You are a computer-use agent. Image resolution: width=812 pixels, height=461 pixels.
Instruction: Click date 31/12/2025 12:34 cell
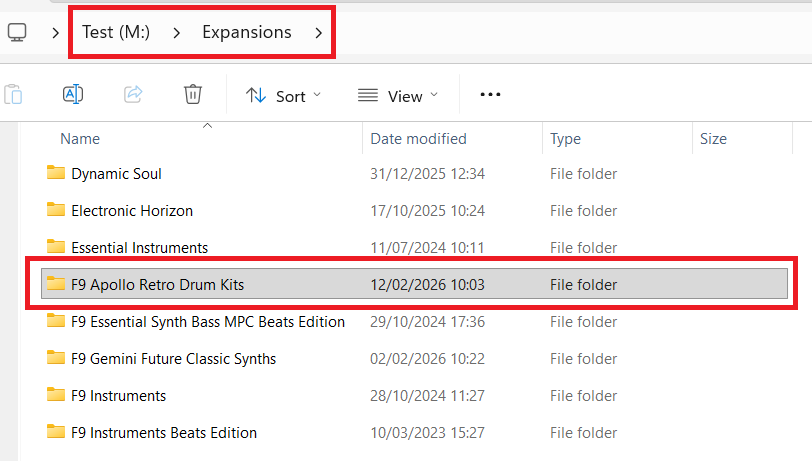[427, 174]
